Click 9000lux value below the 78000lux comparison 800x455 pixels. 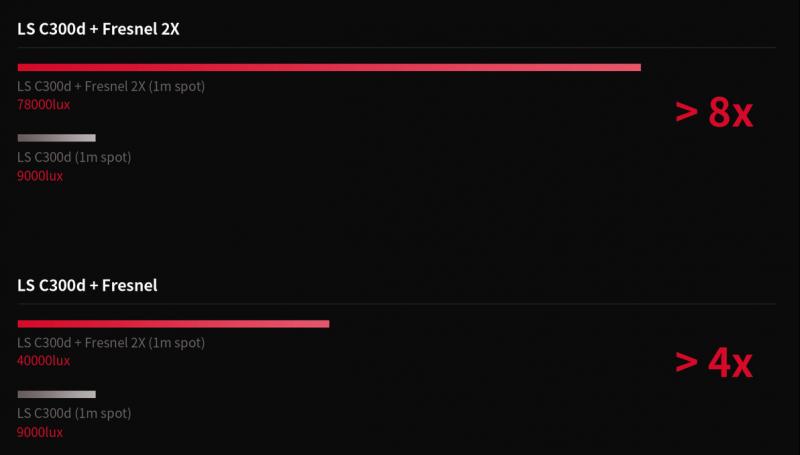(x=40, y=176)
